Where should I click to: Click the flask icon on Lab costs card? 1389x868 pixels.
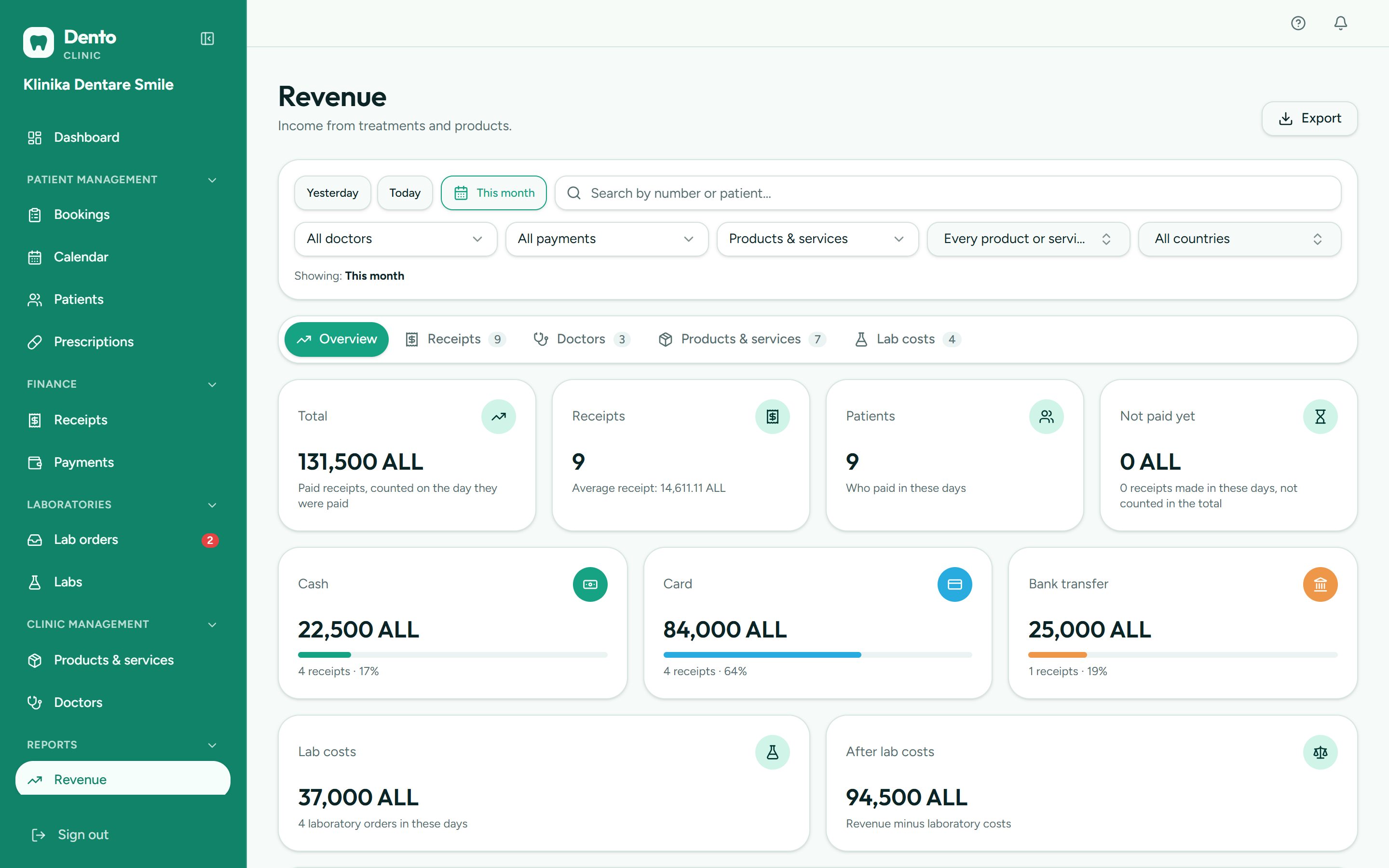pos(772,752)
